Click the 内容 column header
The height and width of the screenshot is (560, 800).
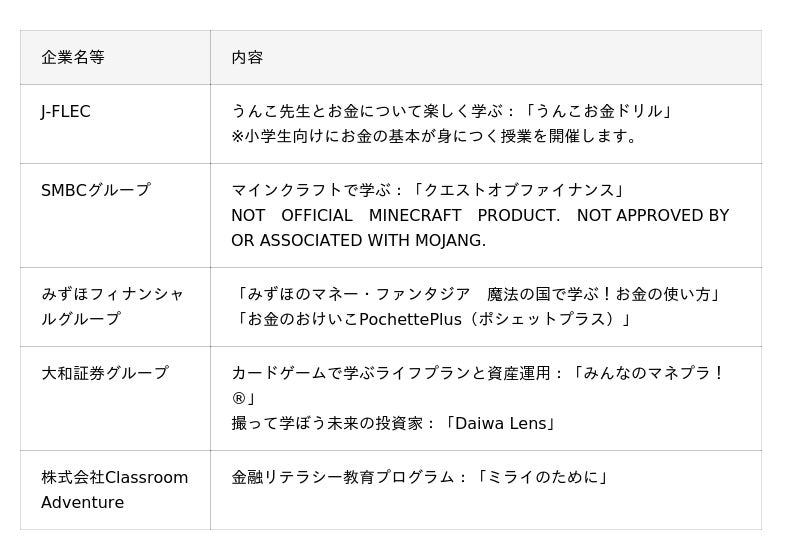click(247, 58)
